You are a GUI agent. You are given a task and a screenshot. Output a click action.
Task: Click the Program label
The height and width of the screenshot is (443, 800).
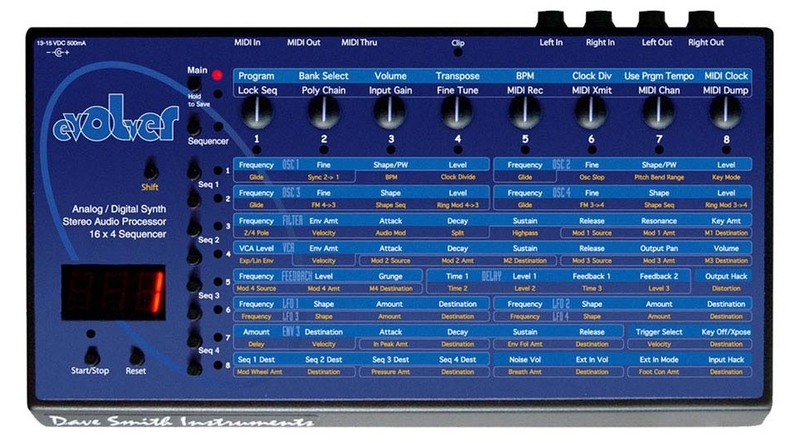(256, 76)
